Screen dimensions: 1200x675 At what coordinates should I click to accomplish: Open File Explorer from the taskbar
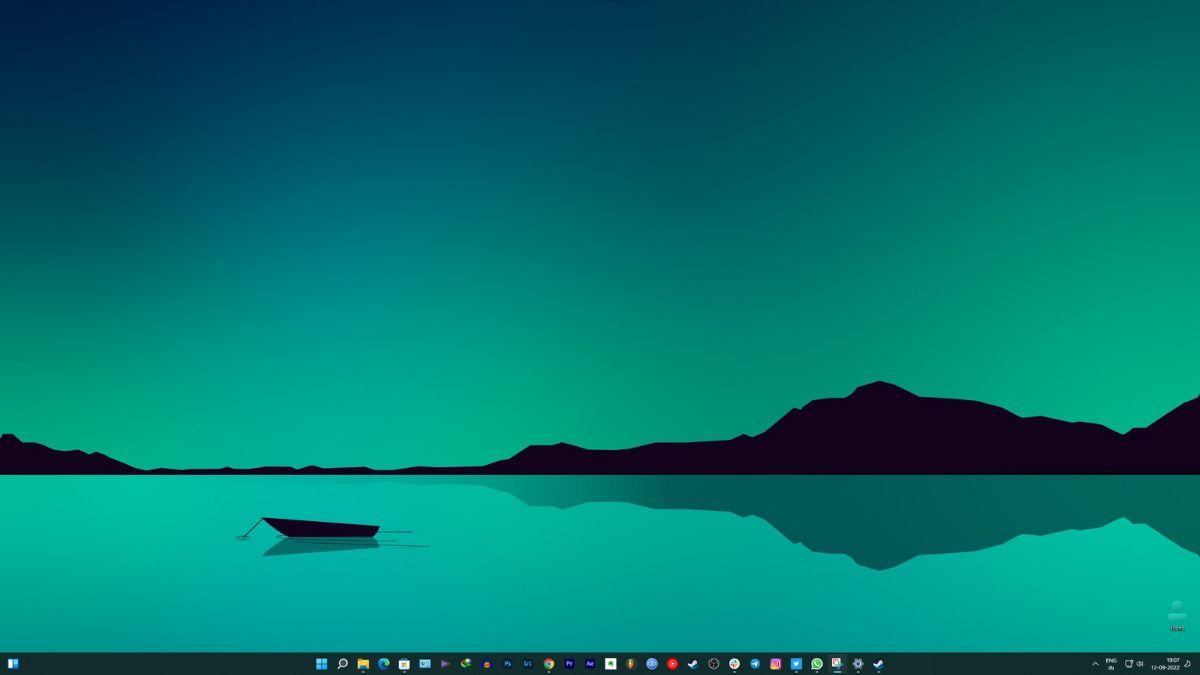[363, 664]
